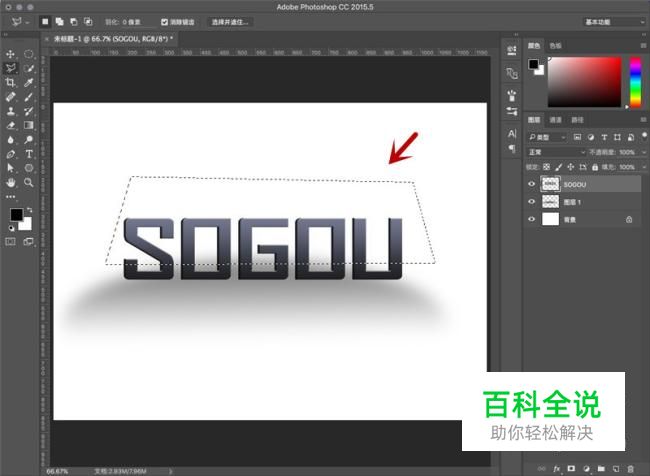650x476 pixels.
Task: Open the Edit Toolbar three-dots menu
Action: pyautogui.click(x=10, y=197)
